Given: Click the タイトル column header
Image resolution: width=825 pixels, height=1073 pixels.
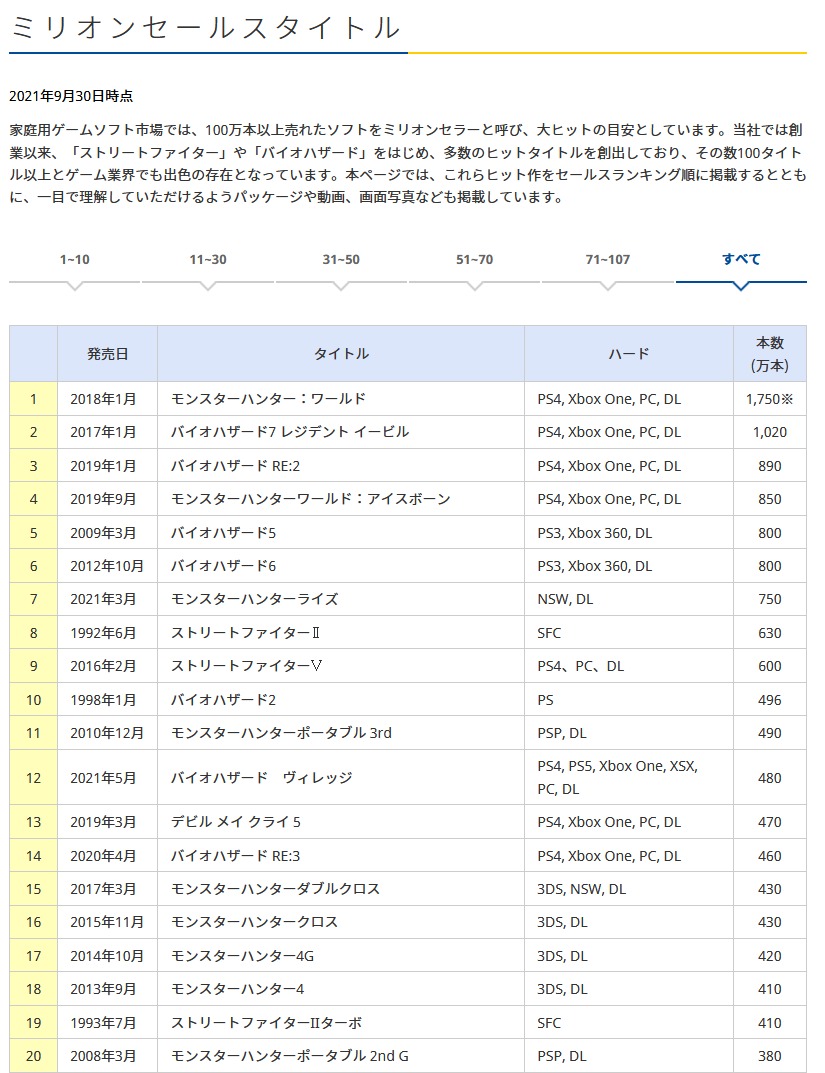Looking at the screenshot, I should [x=341, y=354].
